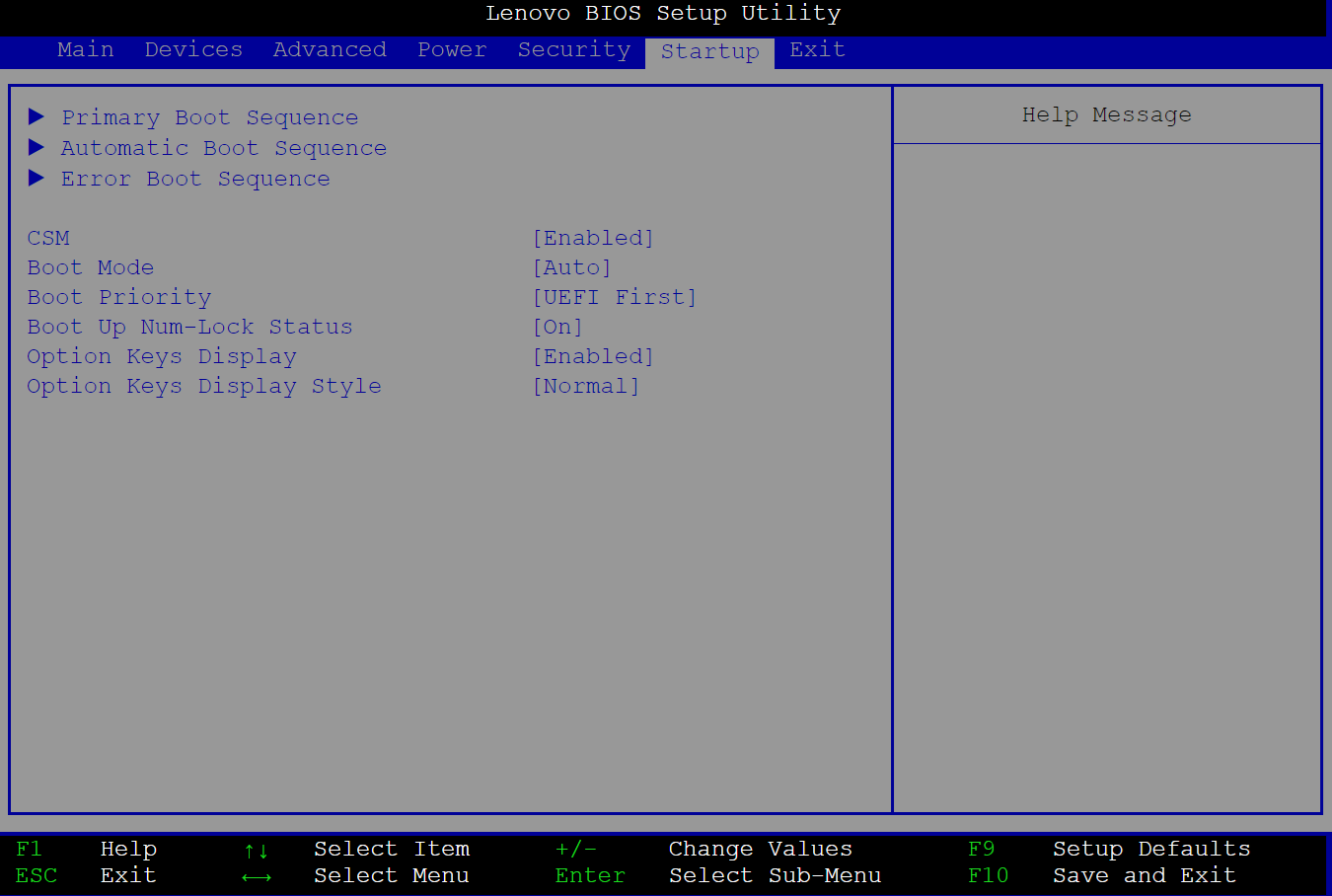Open Automatic Boot Sequence submenu
The height and width of the screenshot is (896, 1332).
(x=224, y=148)
